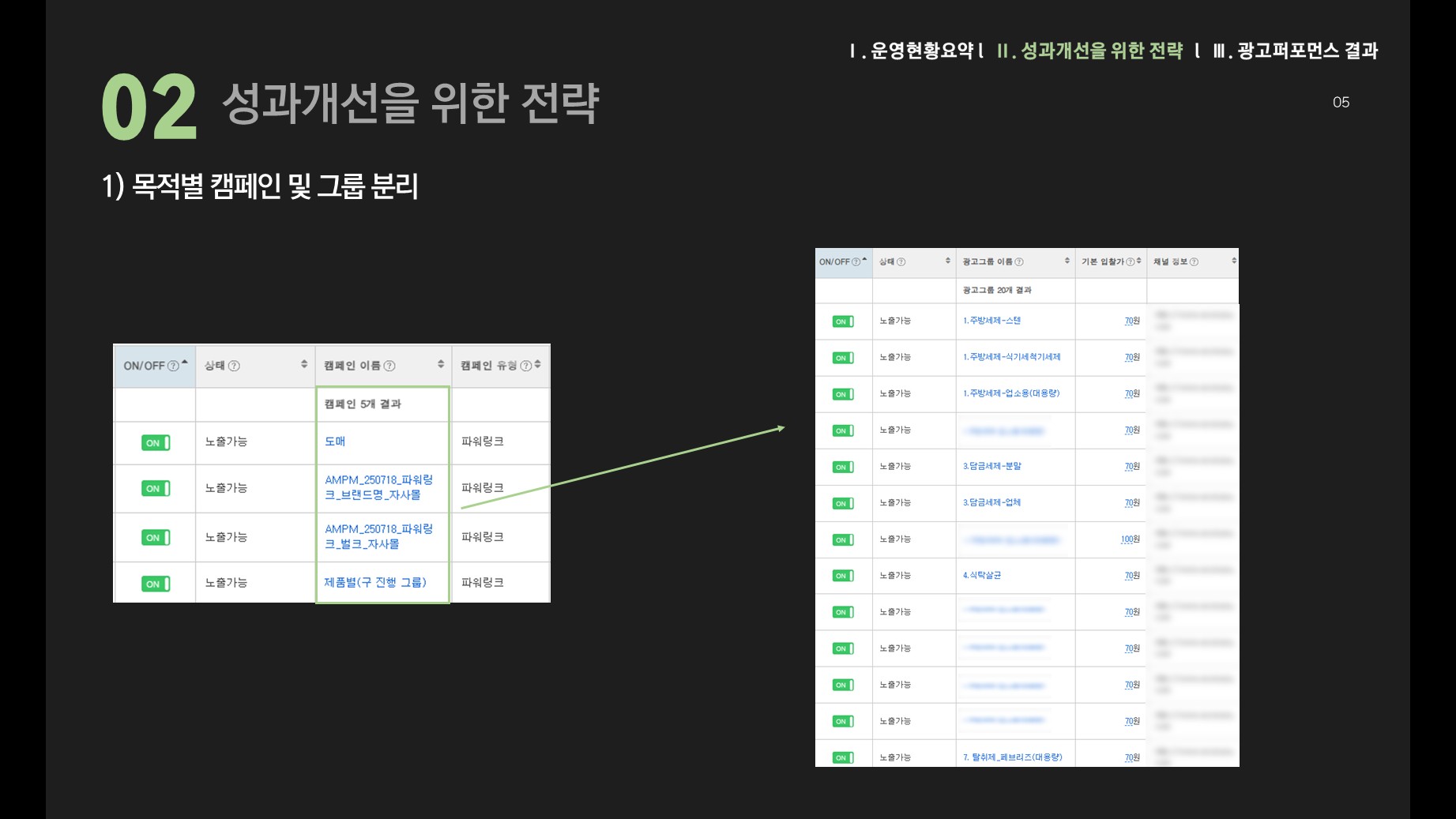
Task: Open 1.주방세제-스텐 ad group link
Action: [991, 321]
